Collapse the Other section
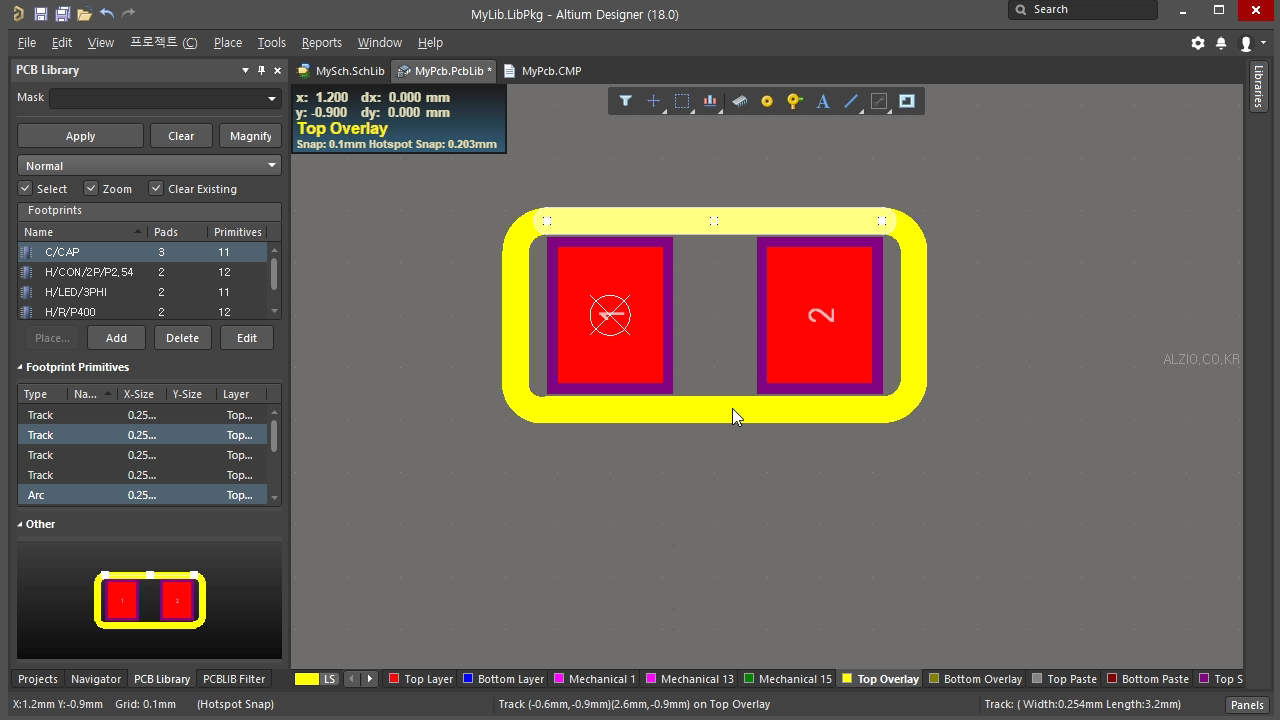 pyautogui.click(x=20, y=524)
